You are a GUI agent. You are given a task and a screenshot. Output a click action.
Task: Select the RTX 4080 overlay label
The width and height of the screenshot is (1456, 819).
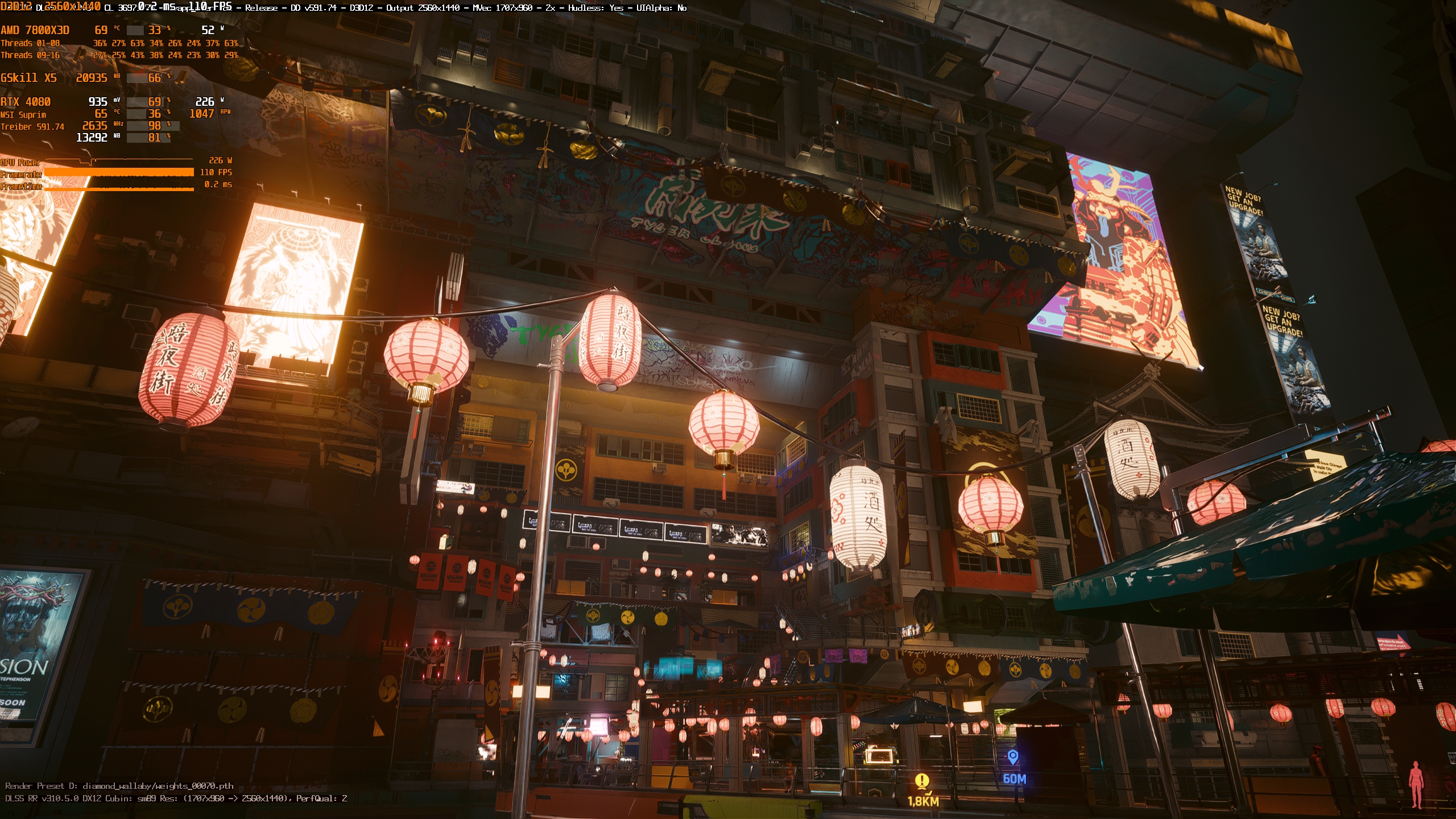point(26,102)
